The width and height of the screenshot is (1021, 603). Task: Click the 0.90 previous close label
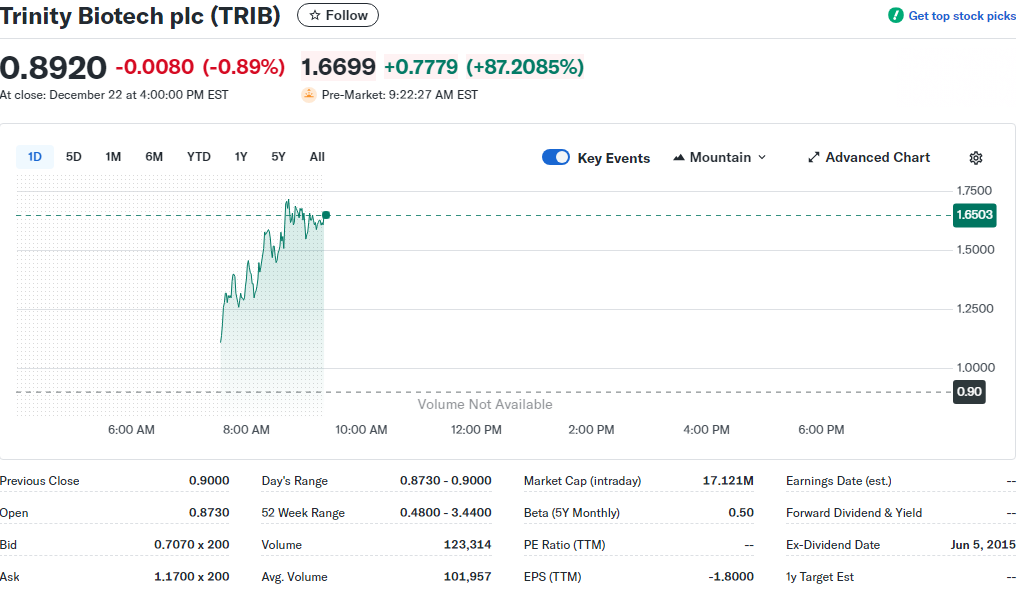click(x=969, y=392)
